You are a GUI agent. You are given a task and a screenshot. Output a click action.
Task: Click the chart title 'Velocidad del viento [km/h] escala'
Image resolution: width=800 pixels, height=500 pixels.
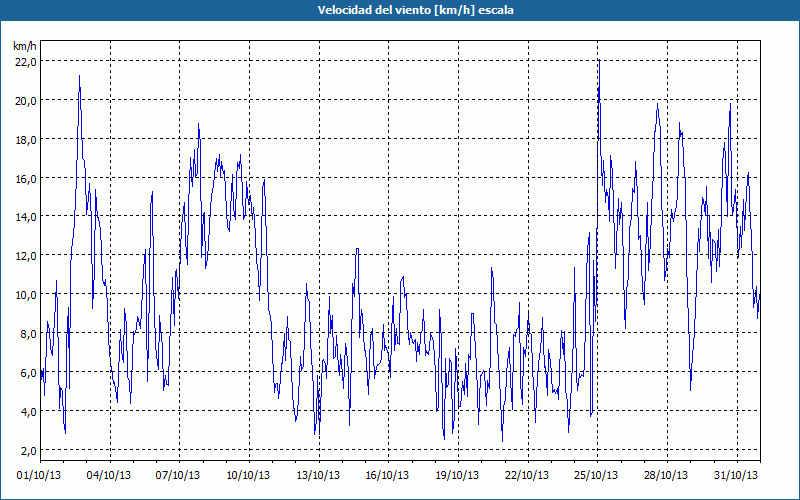[415, 10]
